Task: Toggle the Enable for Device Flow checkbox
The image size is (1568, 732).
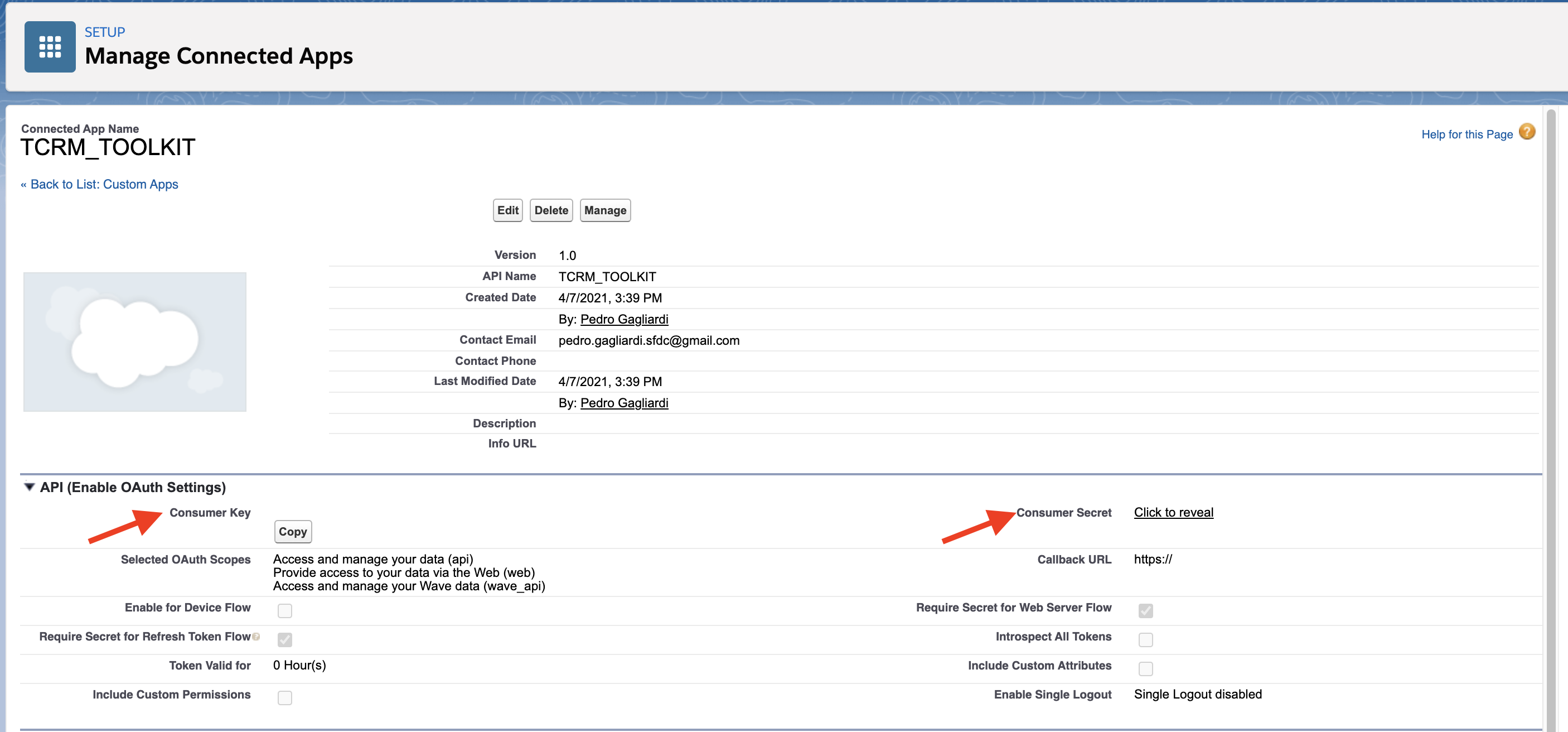Action: coord(284,610)
